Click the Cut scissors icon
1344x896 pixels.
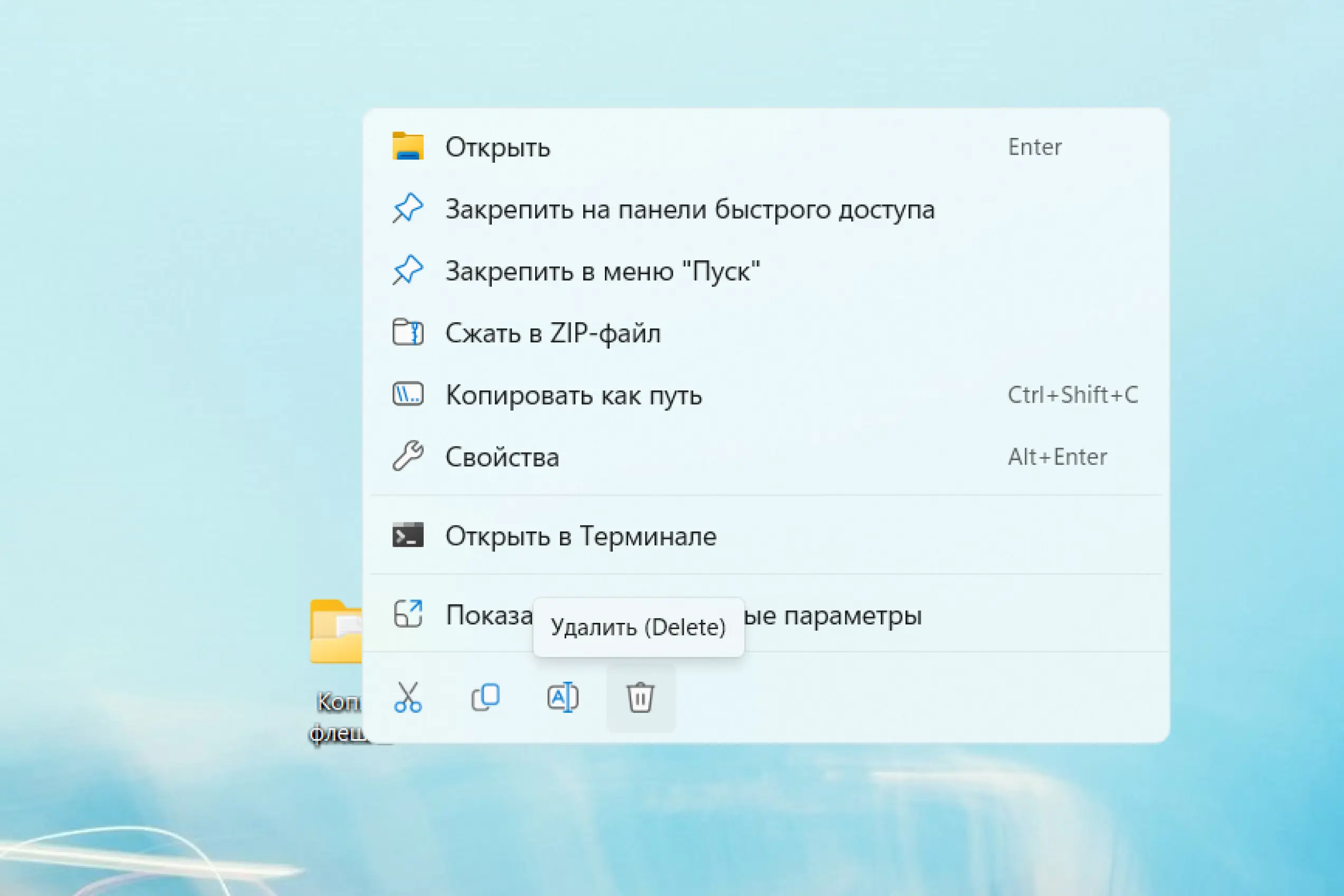(x=407, y=697)
